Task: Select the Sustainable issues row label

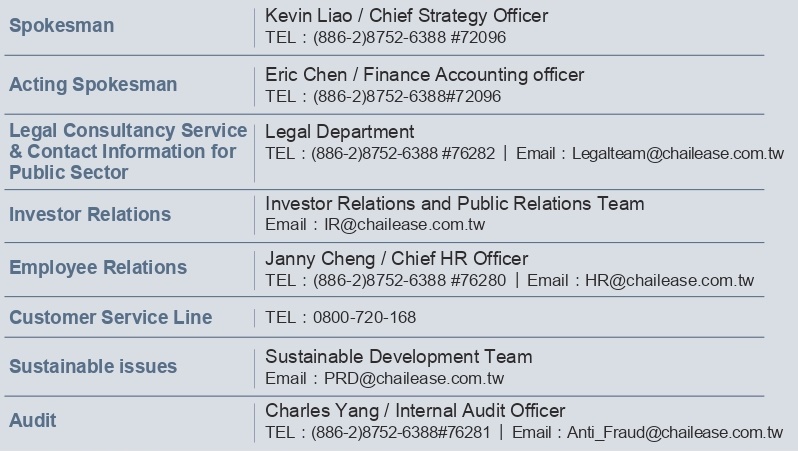Action: [x=93, y=366]
